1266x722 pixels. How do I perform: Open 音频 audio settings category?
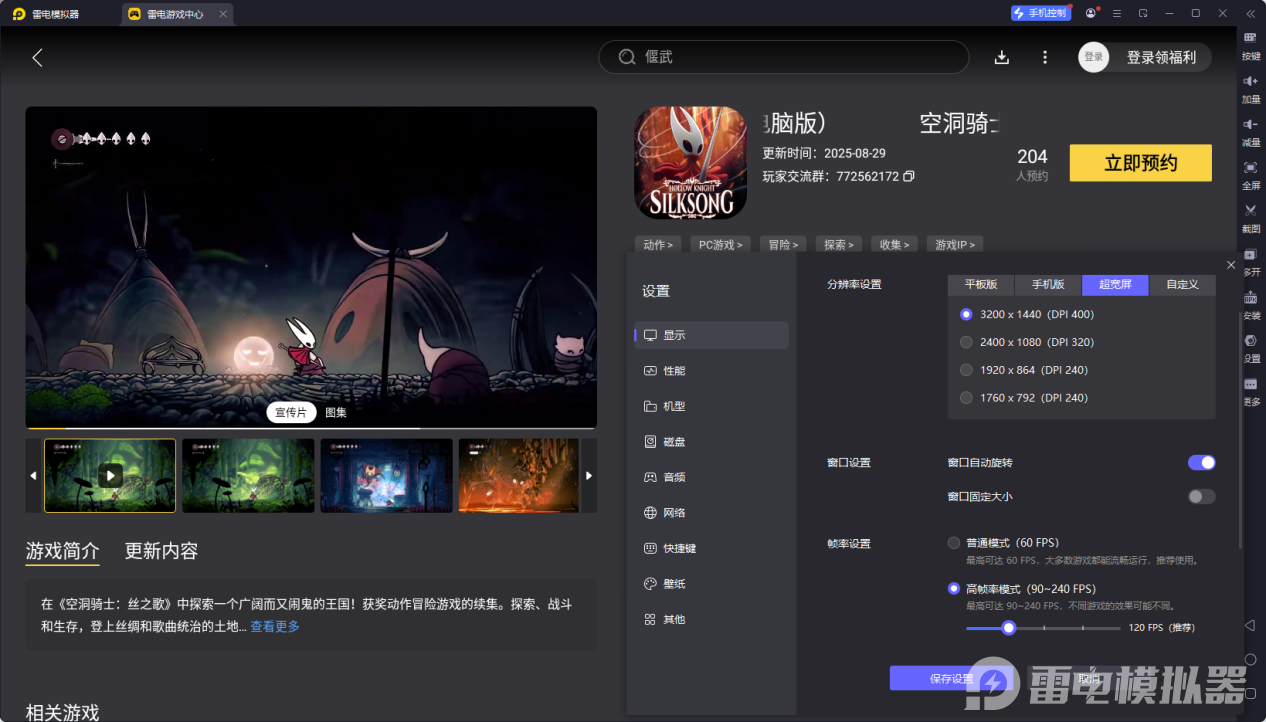[711, 477]
